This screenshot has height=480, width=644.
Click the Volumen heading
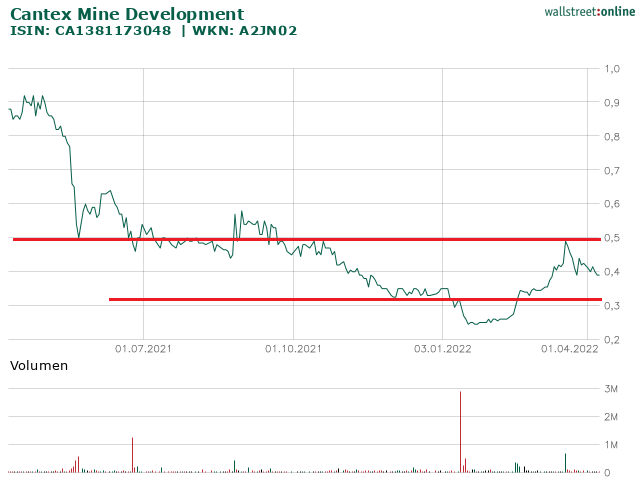point(39,366)
